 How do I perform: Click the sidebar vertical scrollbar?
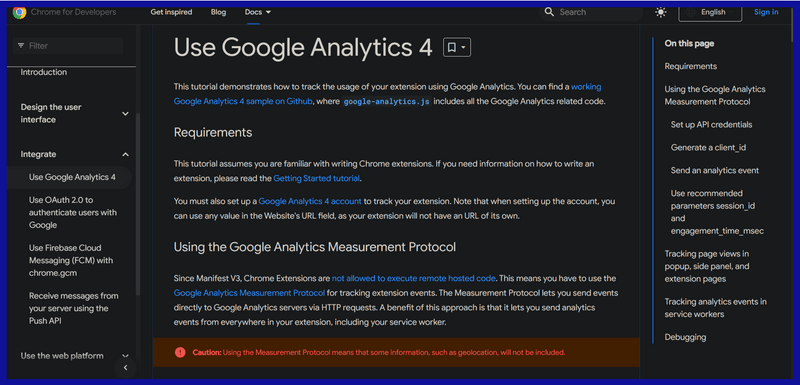pyautogui.click(x=138, y=204)
